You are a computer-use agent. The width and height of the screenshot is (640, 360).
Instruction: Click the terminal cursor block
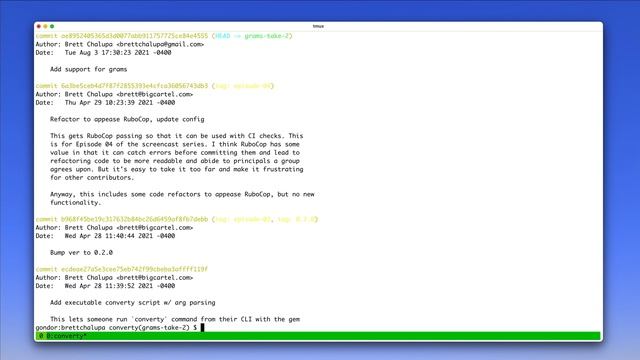pyautogui.click(x=202, y=327)
